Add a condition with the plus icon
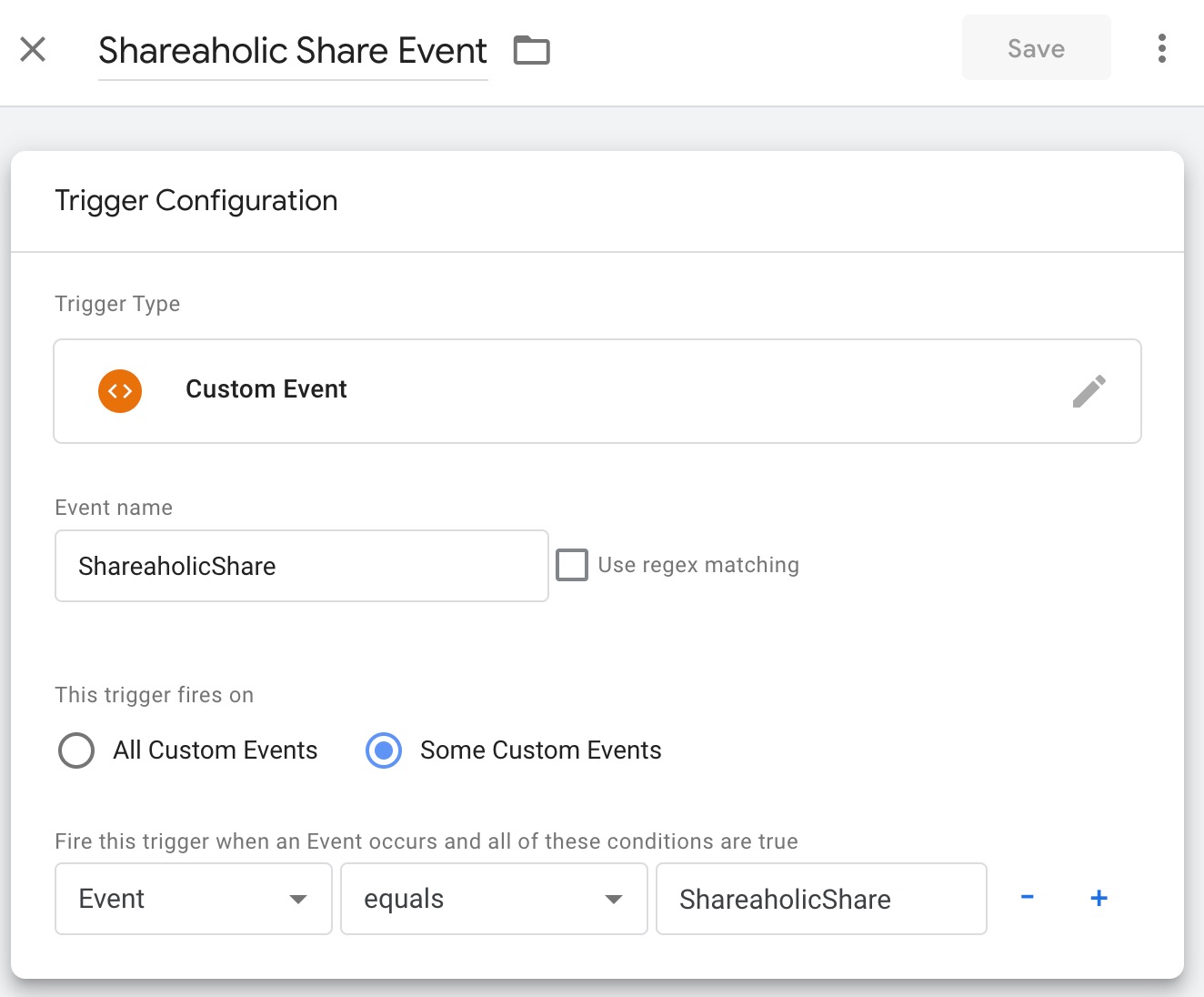 (x=1099, y=898)
